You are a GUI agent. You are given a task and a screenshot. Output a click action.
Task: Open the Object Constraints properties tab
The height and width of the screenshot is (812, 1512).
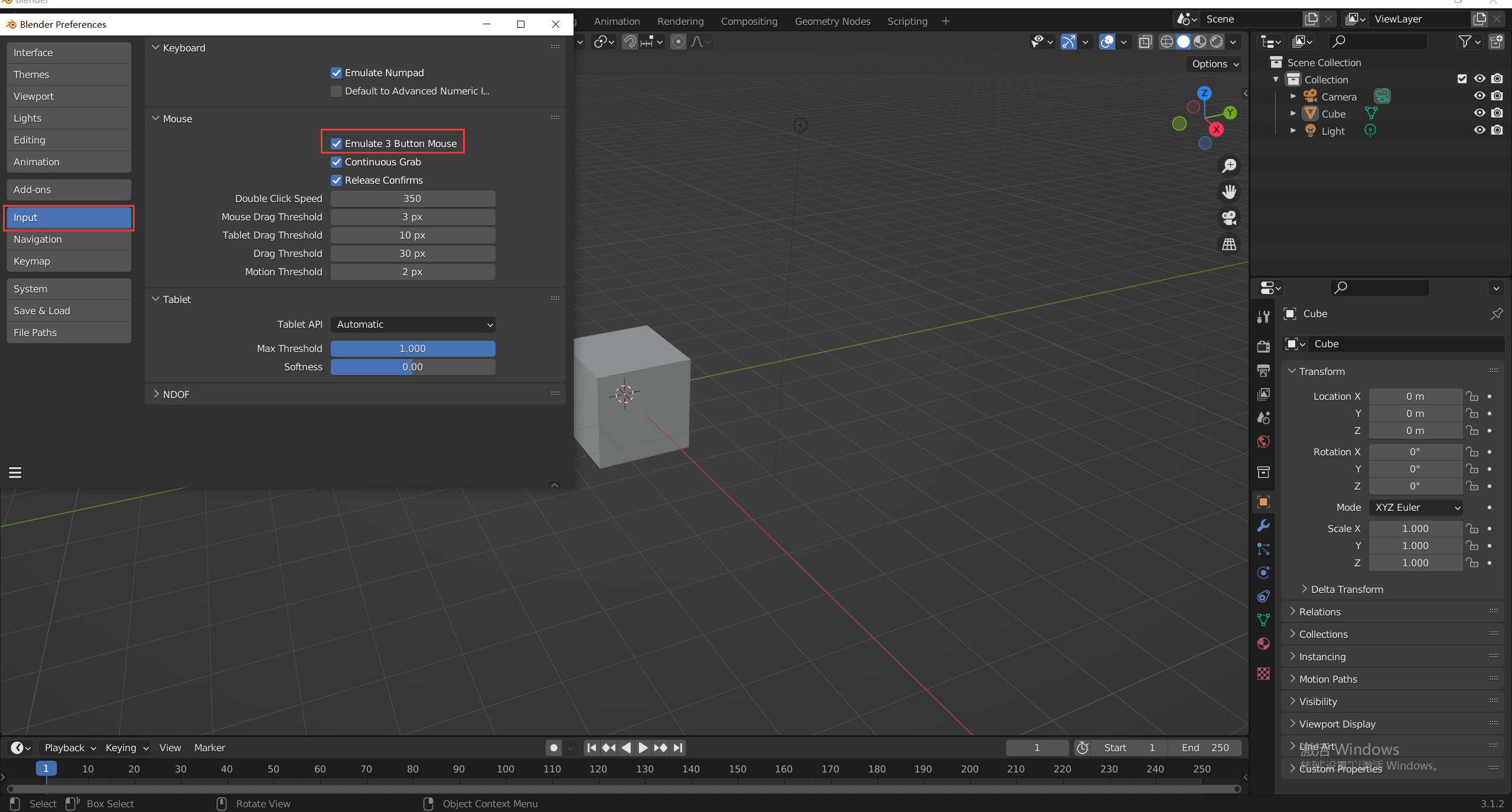tap(1263, 596)
